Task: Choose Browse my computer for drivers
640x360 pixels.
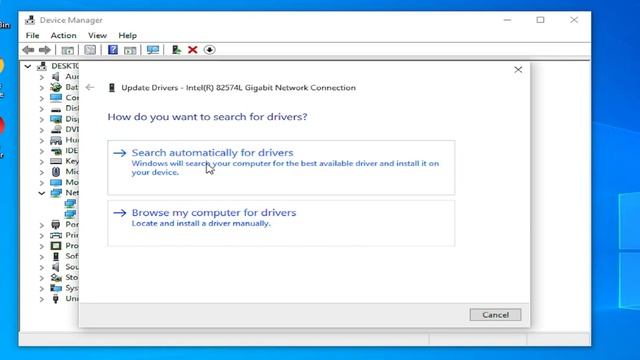Action: tap(281, 223)
